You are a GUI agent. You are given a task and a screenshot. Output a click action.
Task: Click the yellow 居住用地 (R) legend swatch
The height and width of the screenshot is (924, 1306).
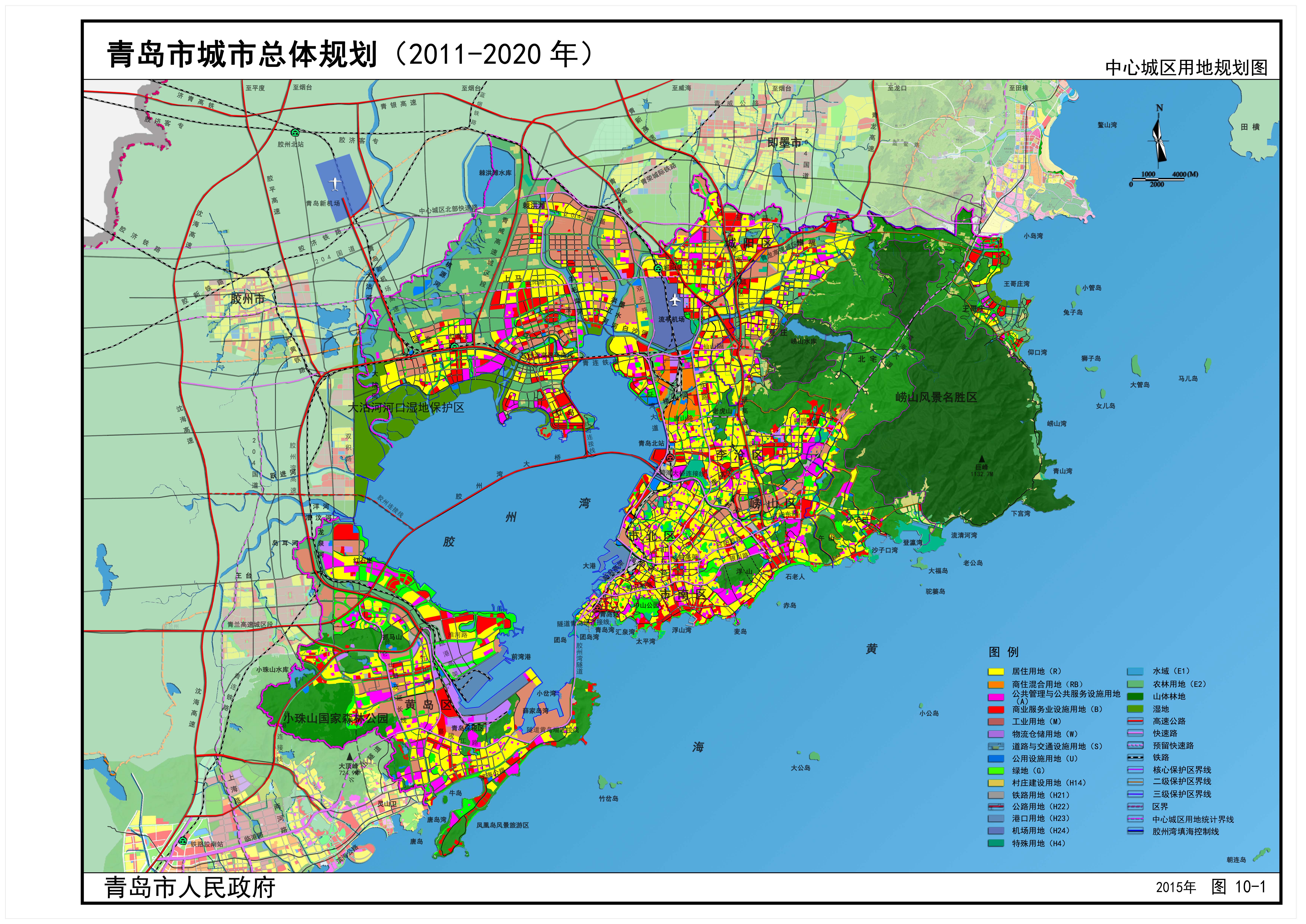tap(996, 671)
